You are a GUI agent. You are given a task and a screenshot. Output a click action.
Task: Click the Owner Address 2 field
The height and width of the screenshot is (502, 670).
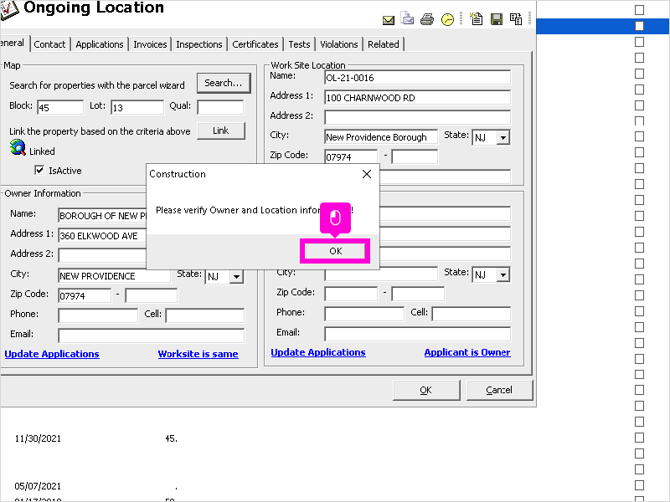point(102,255)
